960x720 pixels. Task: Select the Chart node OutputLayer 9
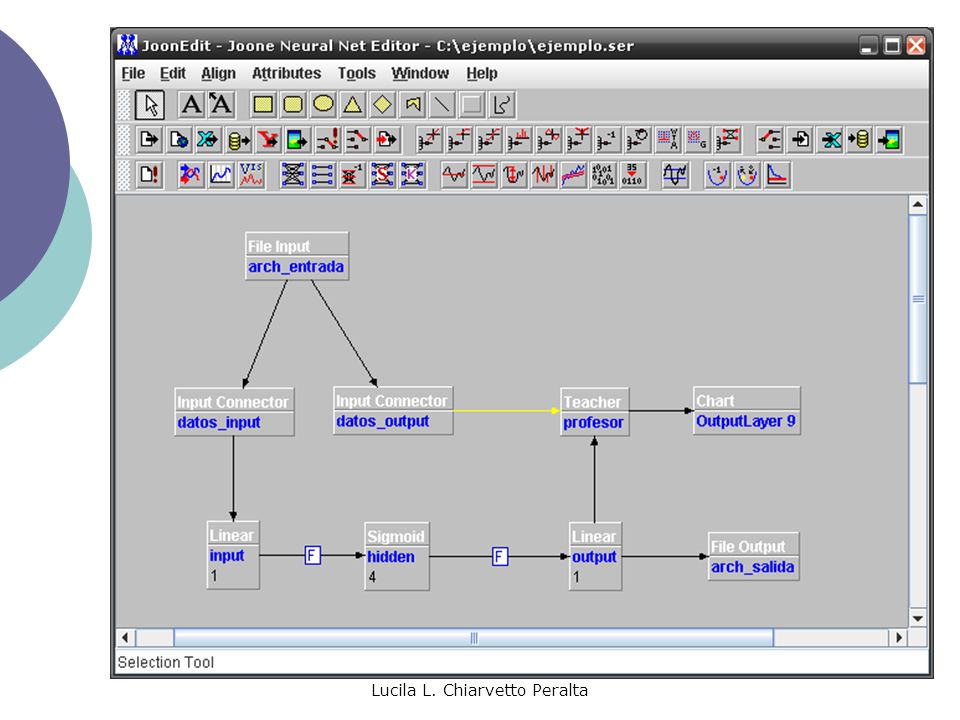pos(746,410)
